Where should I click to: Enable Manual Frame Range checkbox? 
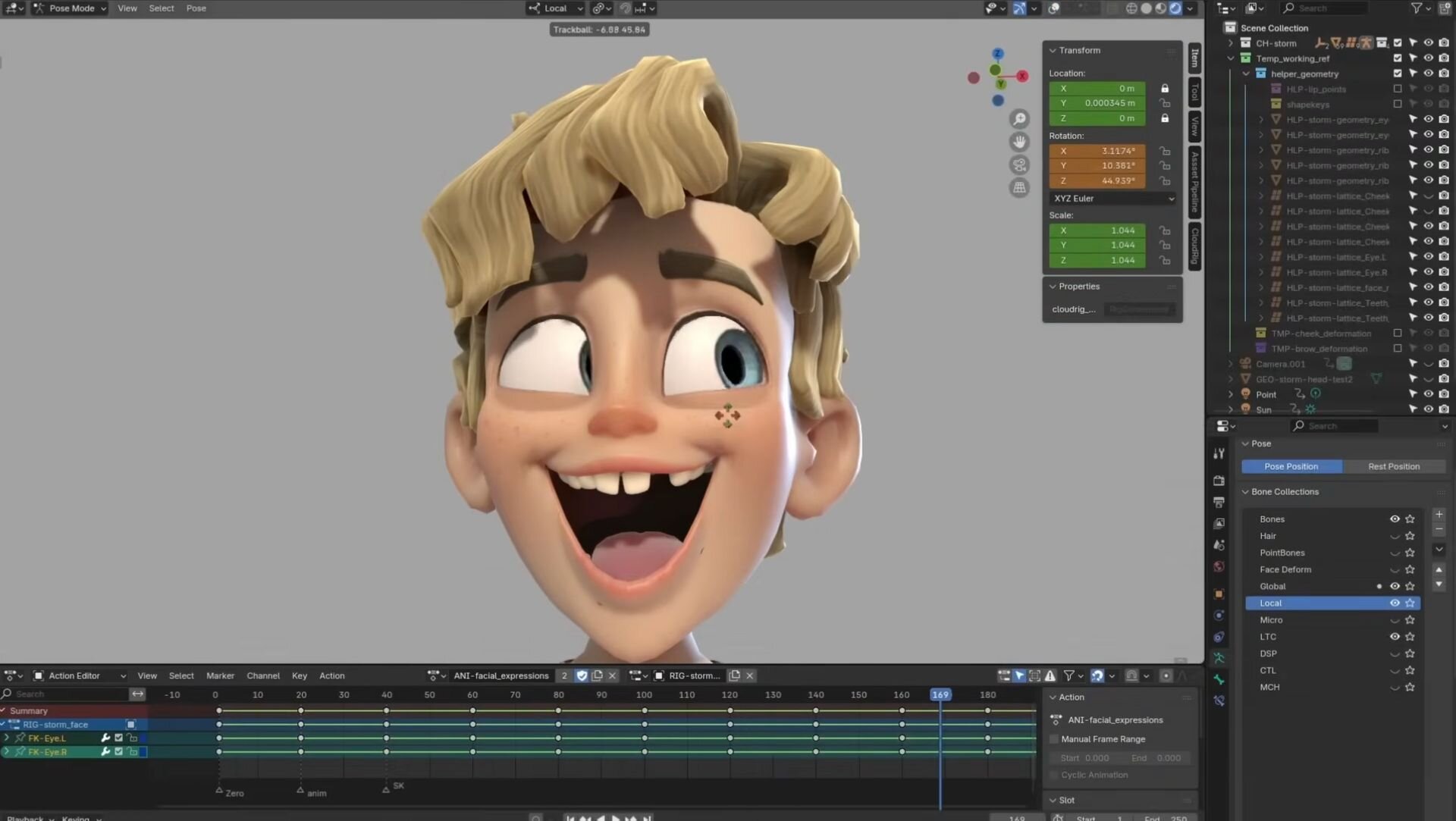(x=1054, y=739)
